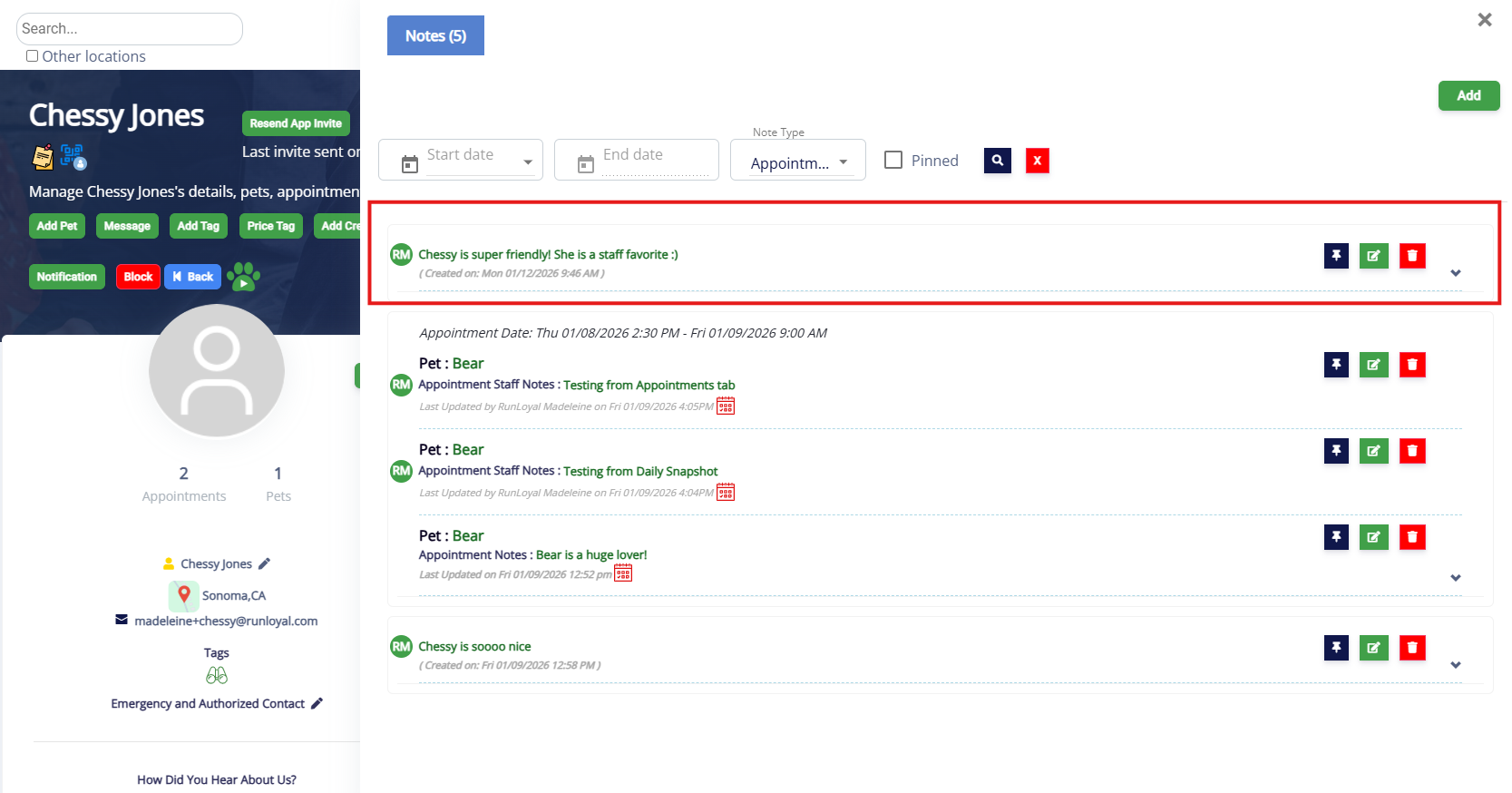
Task: Click the green paw print icon
Action: (x=243, y=276)
